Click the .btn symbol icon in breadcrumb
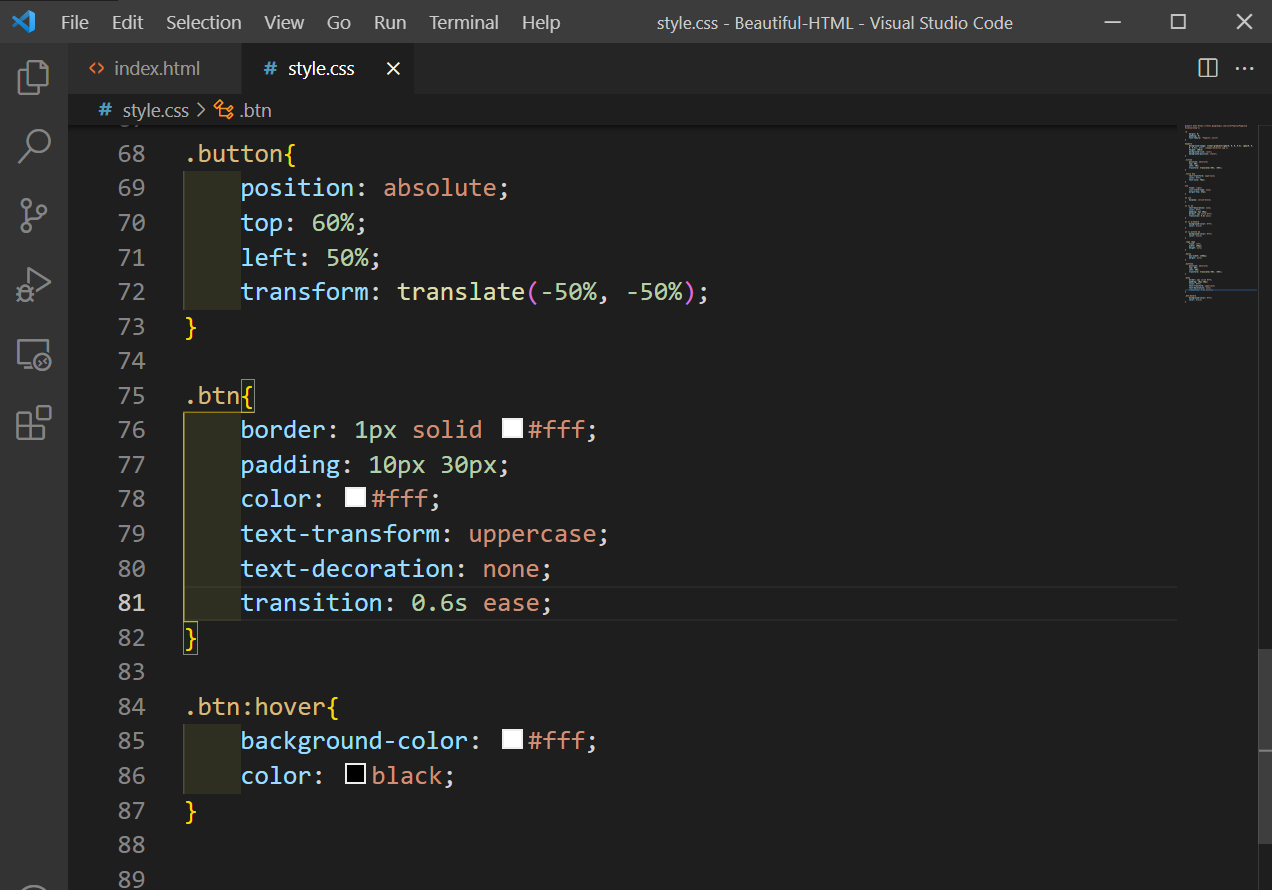1272x890 pixels. 224,110
